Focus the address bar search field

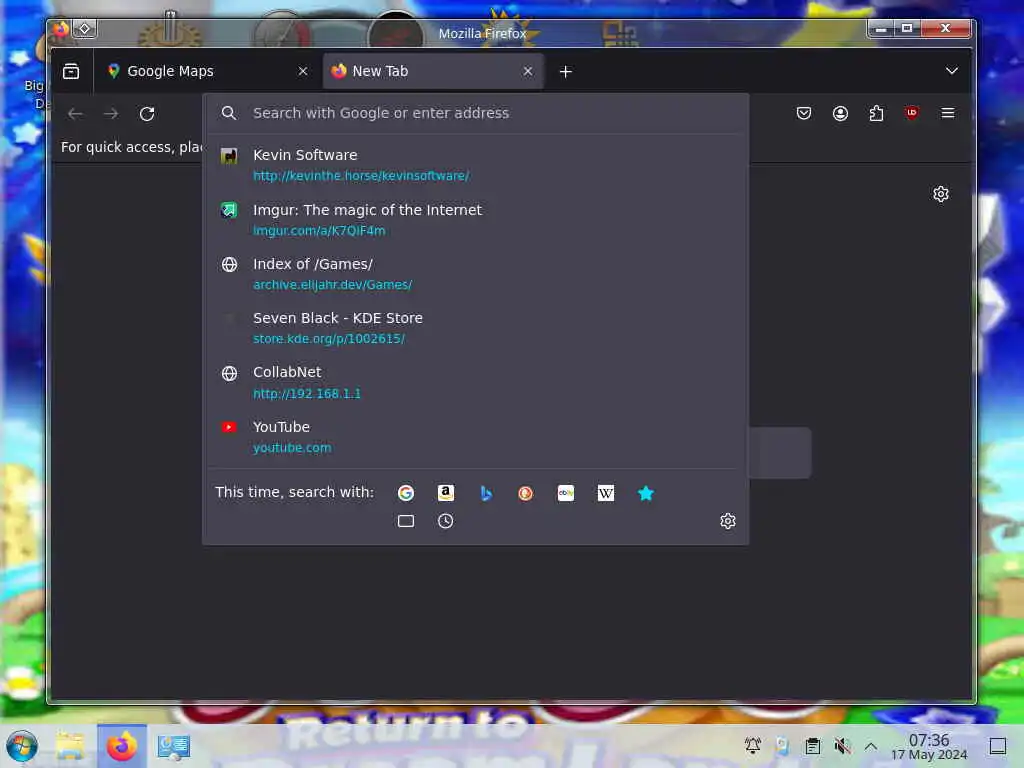(475, 113)
